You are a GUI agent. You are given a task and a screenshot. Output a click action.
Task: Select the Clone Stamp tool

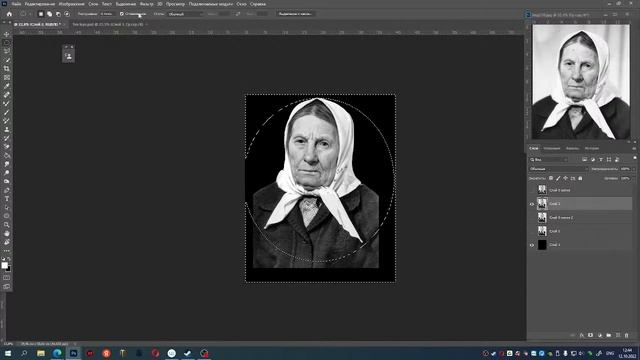point(7,129)
